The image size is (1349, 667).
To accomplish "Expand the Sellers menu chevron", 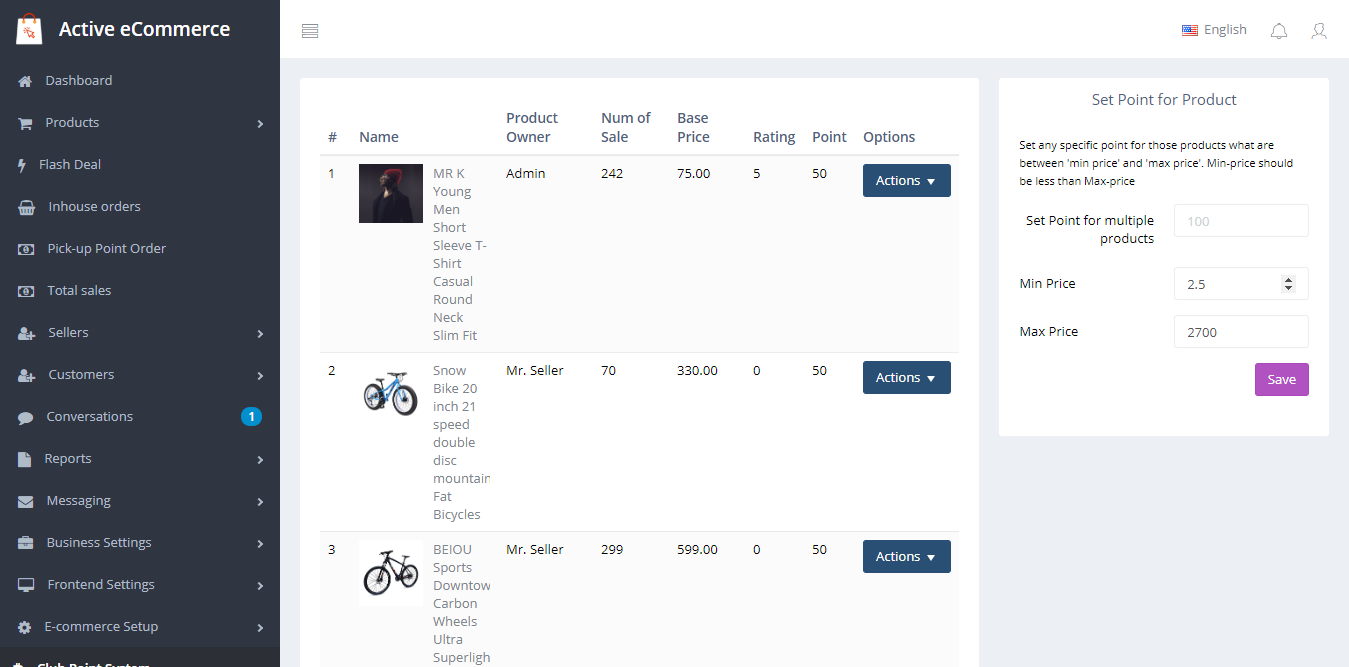I will click(x=260, y=333).
